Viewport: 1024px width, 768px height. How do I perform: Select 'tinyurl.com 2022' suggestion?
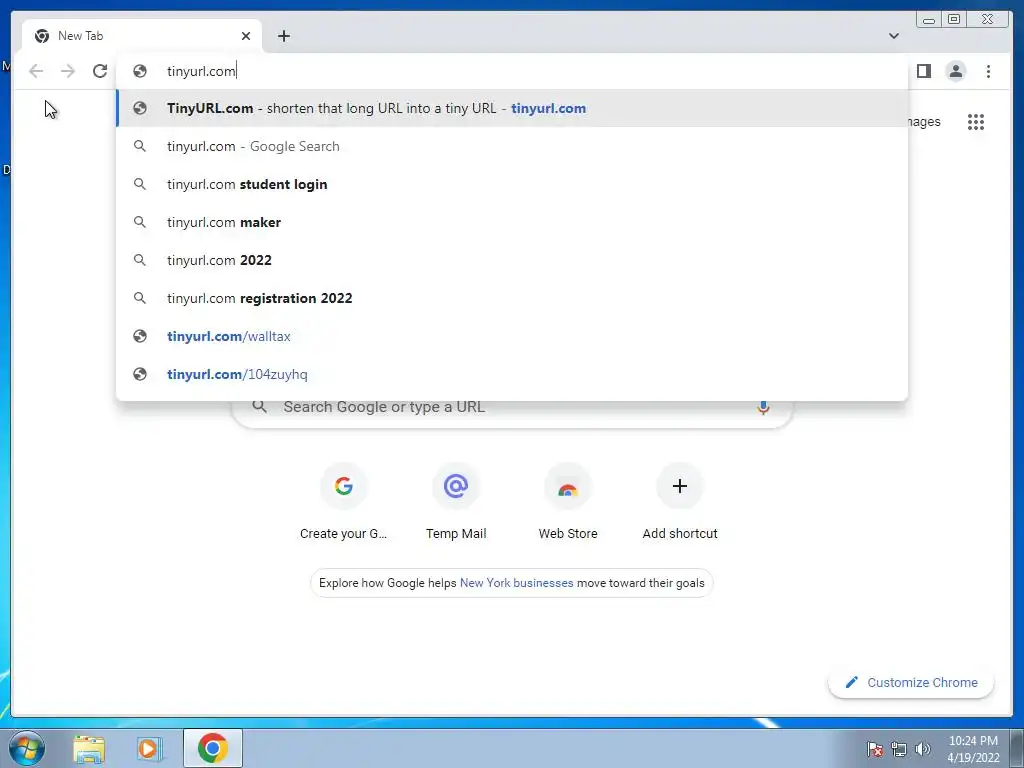click(x=512, y=260)
